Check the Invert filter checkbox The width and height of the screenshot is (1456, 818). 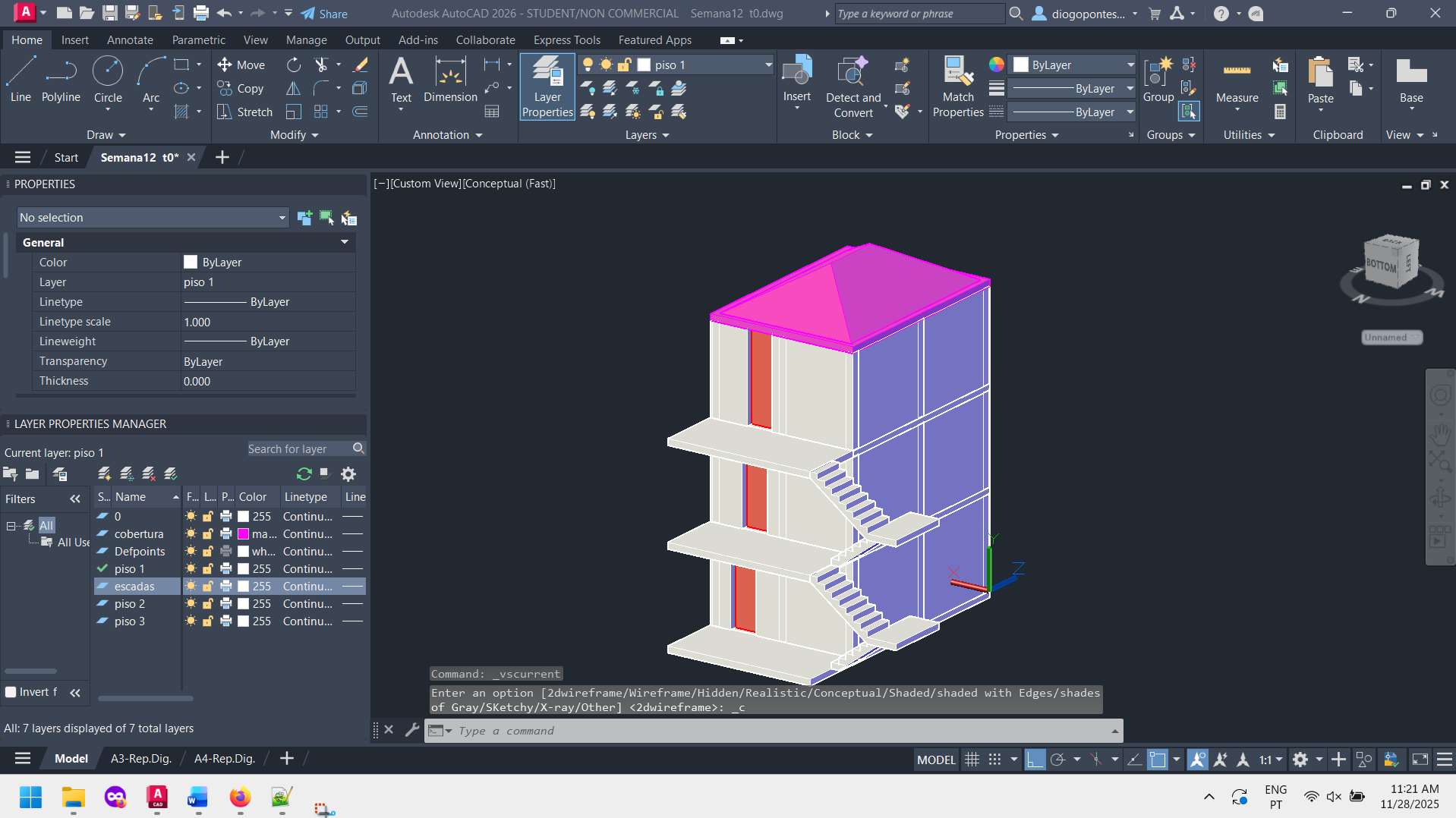click(x=11, y=692)
